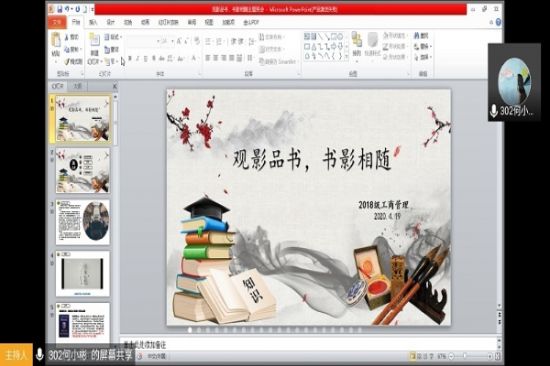Image resolution: width=550 pixels, height=366 pixels.
Task: Open the slide Layout (版式) dropdown
Action: 113,37
